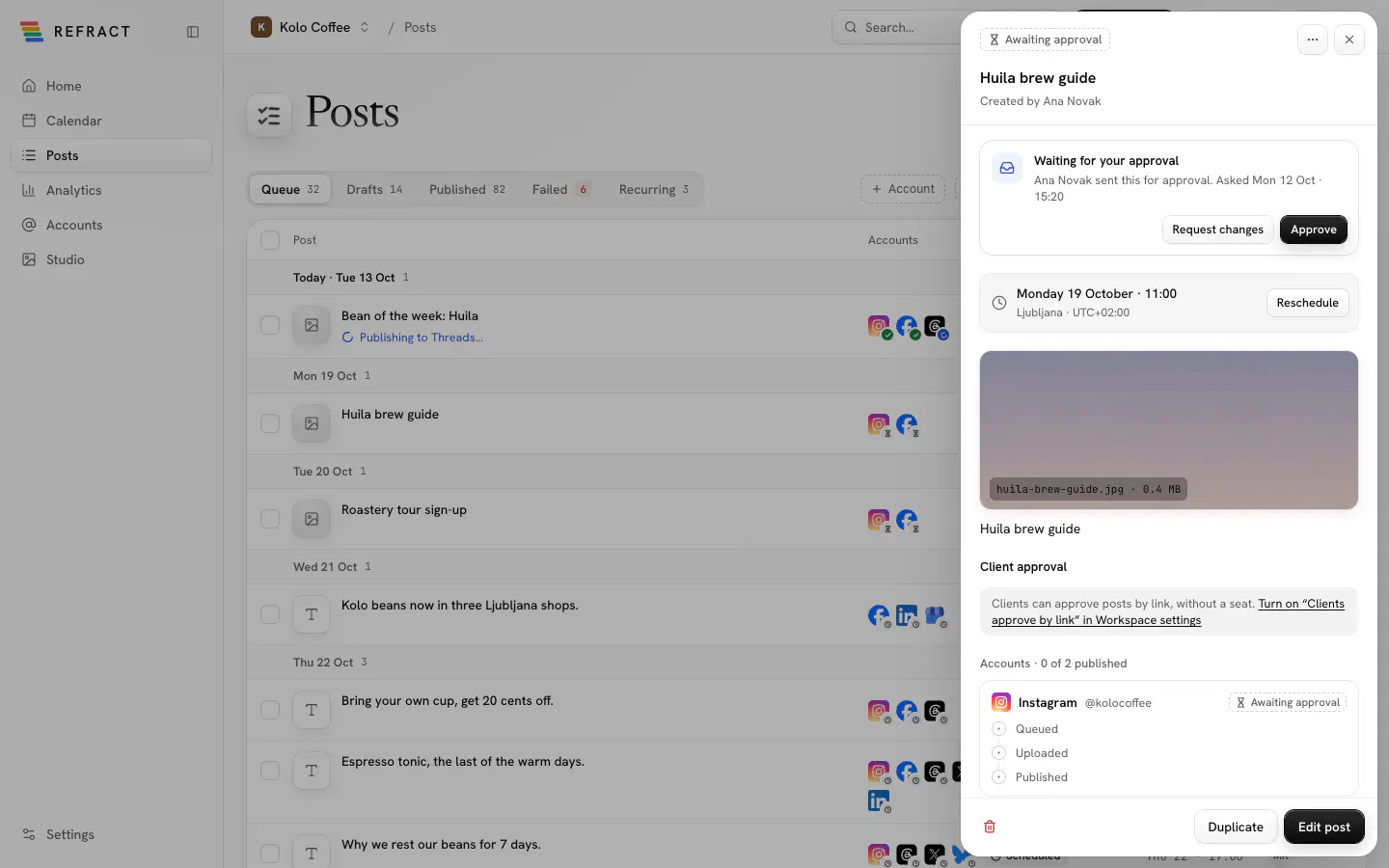Click the Account filter button
This screenshot has width=1389, height=868.
pos(903,189)
